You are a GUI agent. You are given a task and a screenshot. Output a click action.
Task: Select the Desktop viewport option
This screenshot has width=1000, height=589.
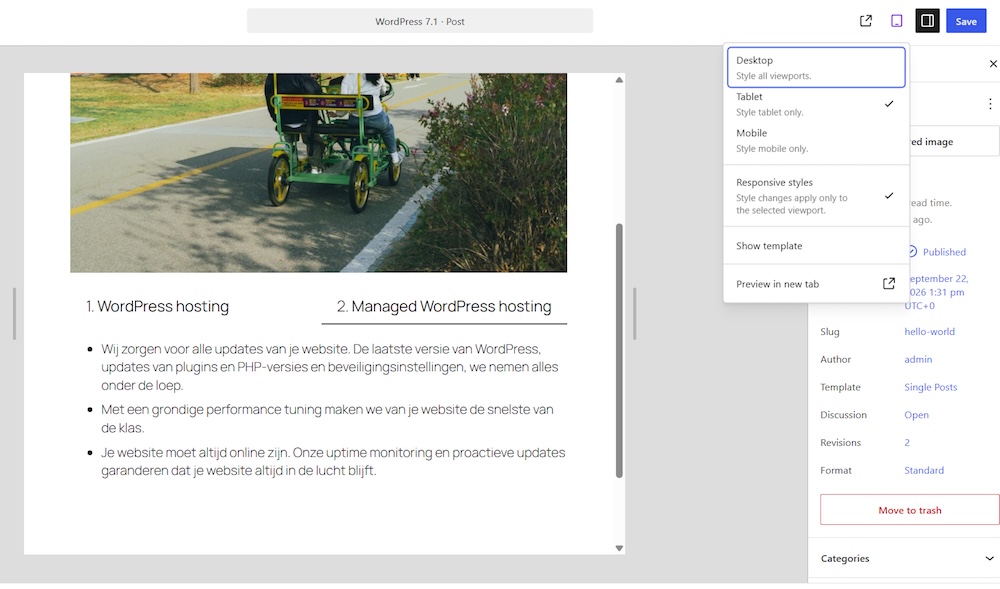pos(816,67)
